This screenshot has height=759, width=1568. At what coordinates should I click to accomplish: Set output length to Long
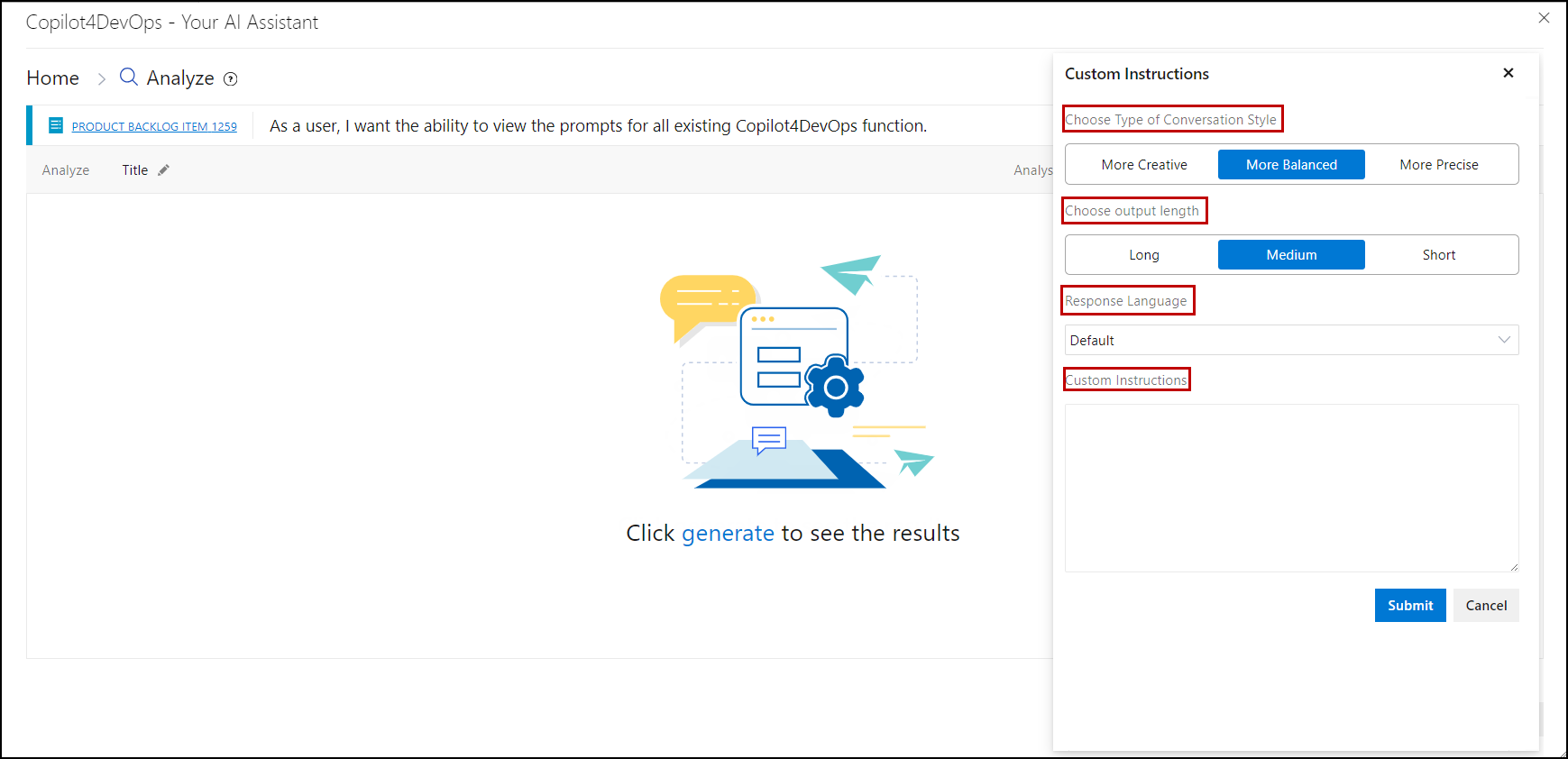(1144, 255)
